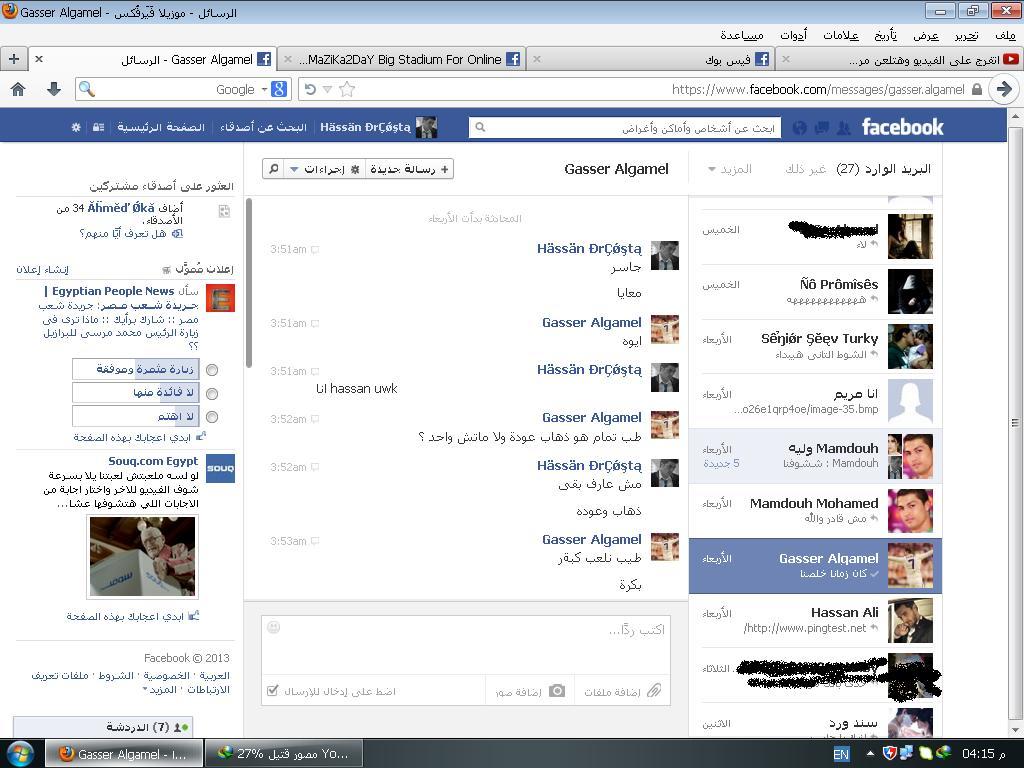Open Hässän ÐrÇøştą profile in the blue bar

[x=378, y=127]
